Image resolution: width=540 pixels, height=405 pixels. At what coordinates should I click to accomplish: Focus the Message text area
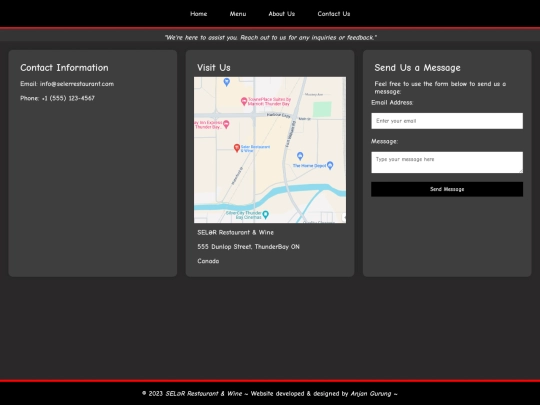pyautogui.click(x=447, y=162)
